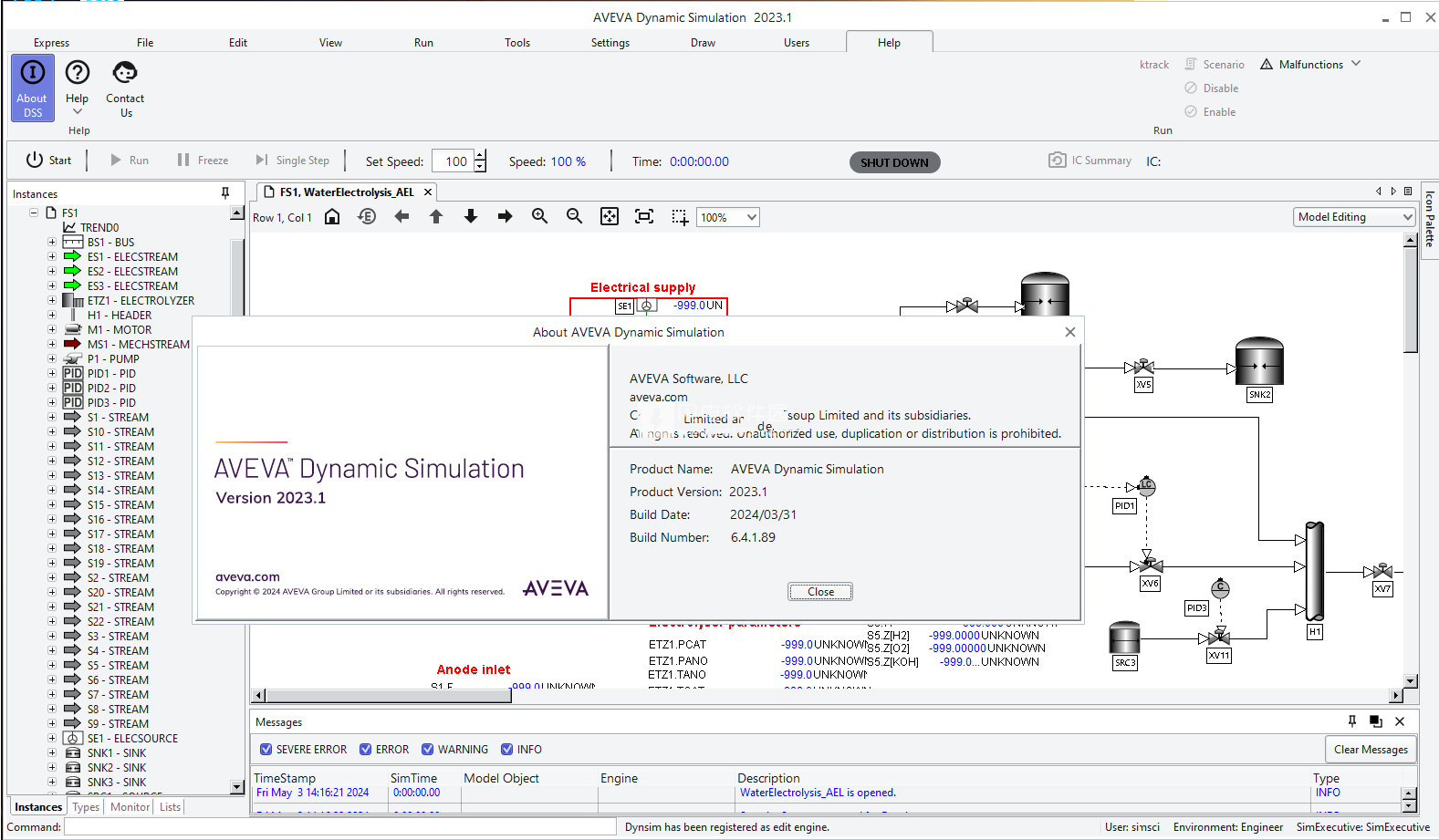Close the About AVEVA dialog with X
This screenshot has width=1439, height=840.
(x=1070, y=332)
